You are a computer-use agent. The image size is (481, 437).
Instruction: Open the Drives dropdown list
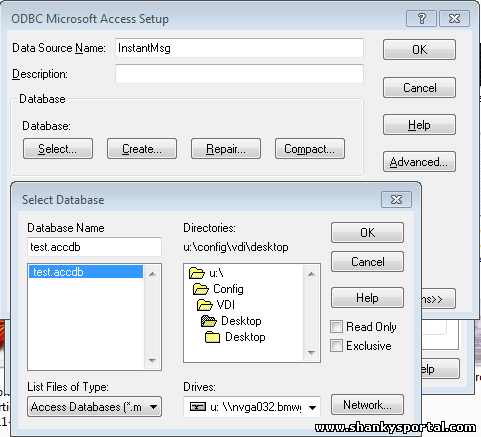pyautogui.click(x=312, y=407)
